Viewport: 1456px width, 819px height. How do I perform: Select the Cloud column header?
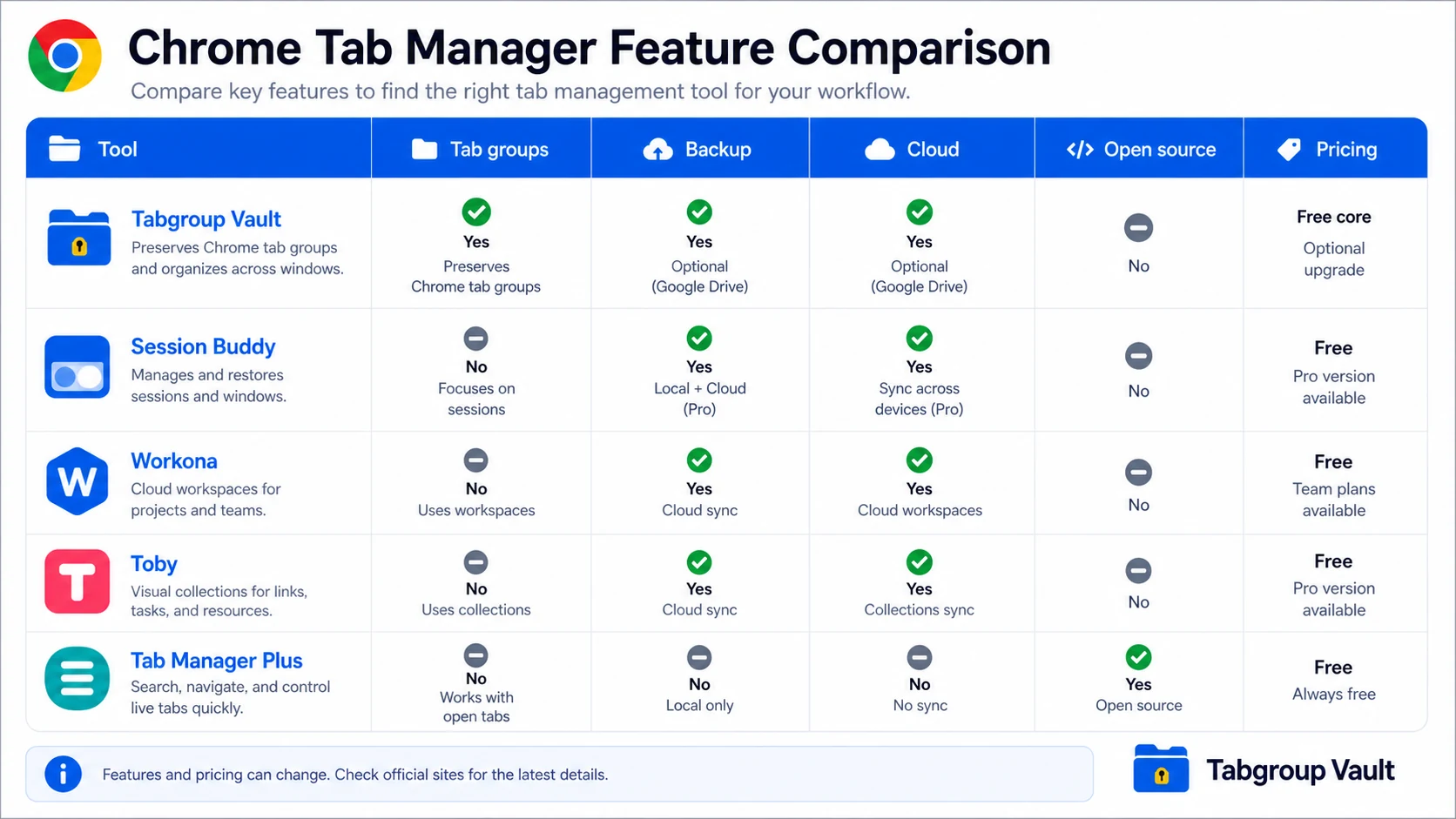point(922,149)
